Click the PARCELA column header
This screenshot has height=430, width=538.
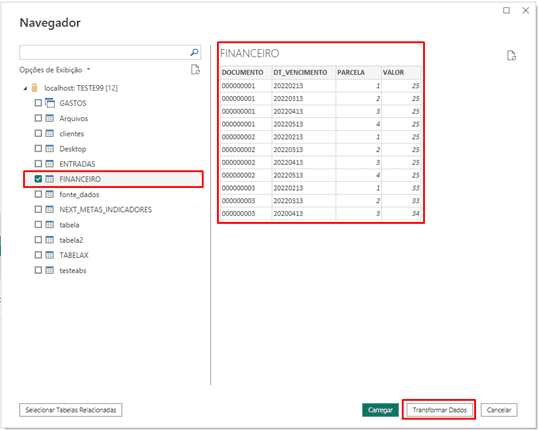(359, 72)
